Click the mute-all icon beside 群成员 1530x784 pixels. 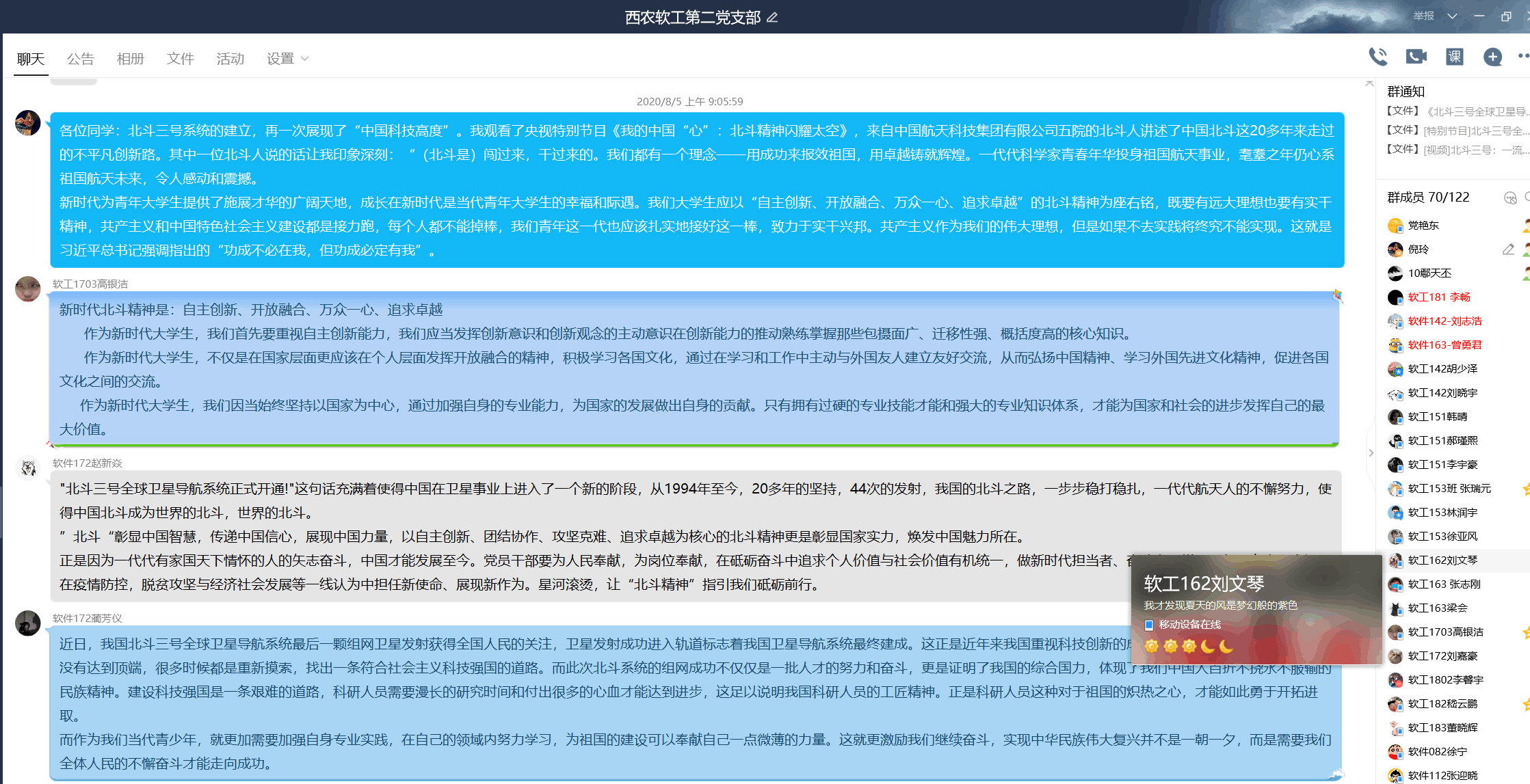pyautogui.click(x=1510, y=198)
